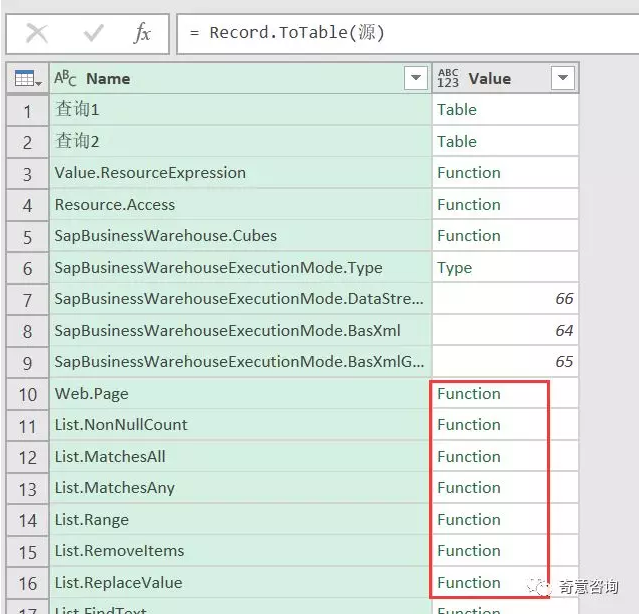Open the Function value for List.NonNullCount
The width and height of the screenshot is (640, 614).
(x=469, y=425)
